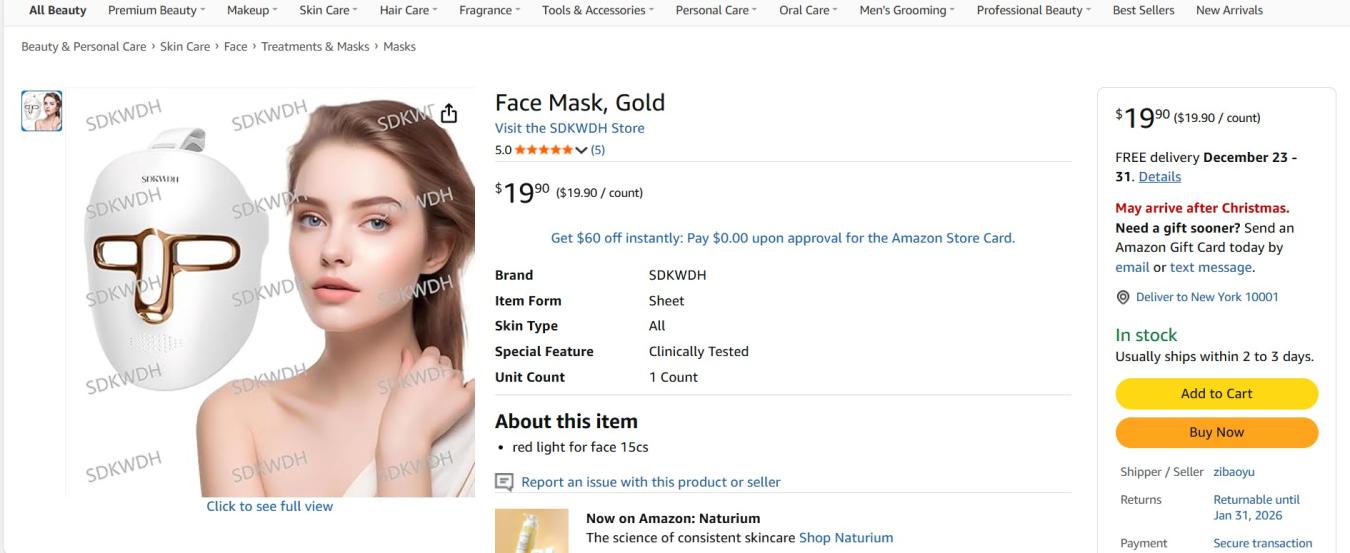Screen dimensions: 1350x553
Task: Go to New Arrivals menu item
Action: (x=1229, y=10)
